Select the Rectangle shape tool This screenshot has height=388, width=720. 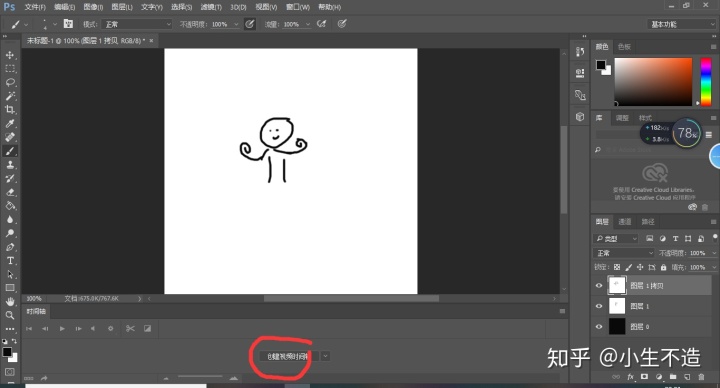pos(10,288)
